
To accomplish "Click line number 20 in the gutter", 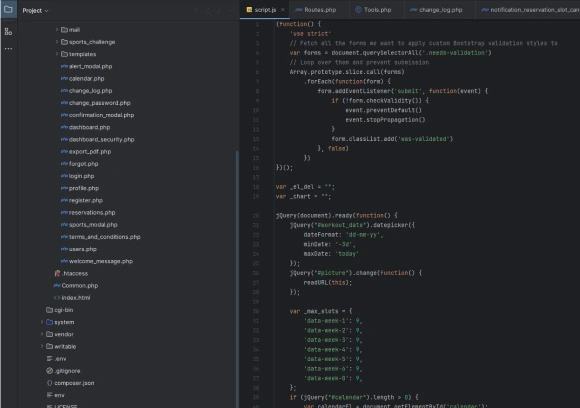I will [256, 216].
